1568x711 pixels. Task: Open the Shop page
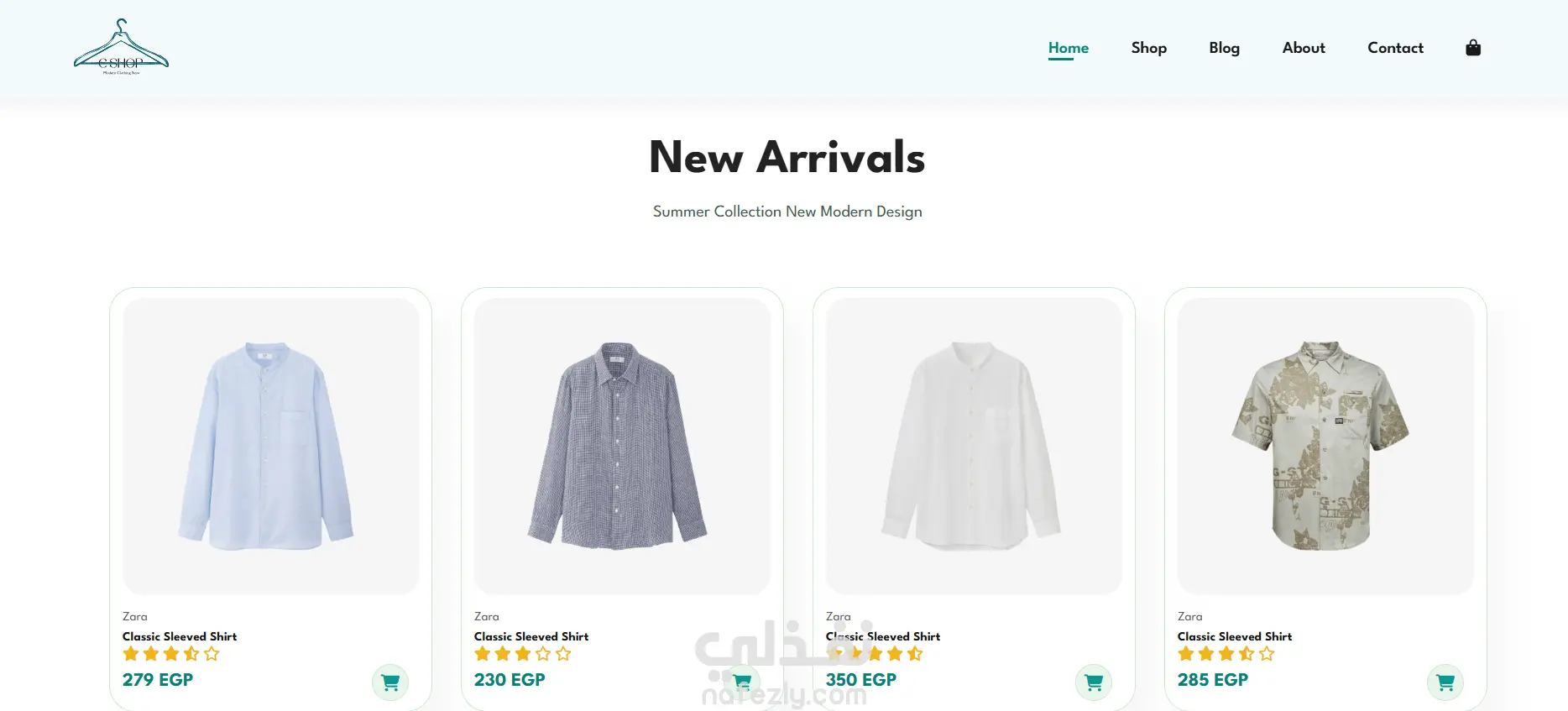(1149, 48)
